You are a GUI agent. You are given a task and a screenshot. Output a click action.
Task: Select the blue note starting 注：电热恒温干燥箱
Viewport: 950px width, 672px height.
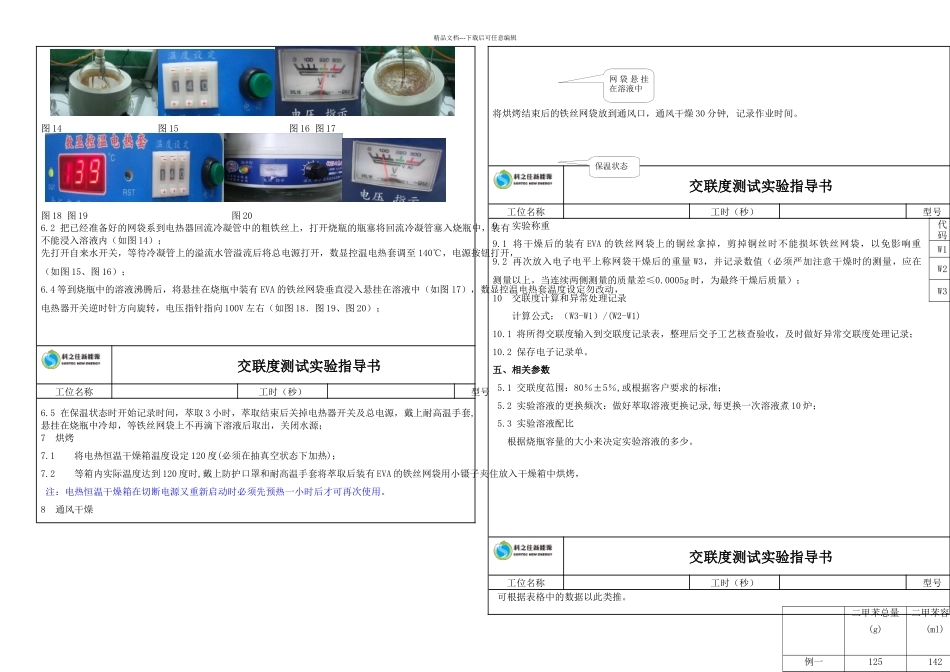click(x=216, y=491)
